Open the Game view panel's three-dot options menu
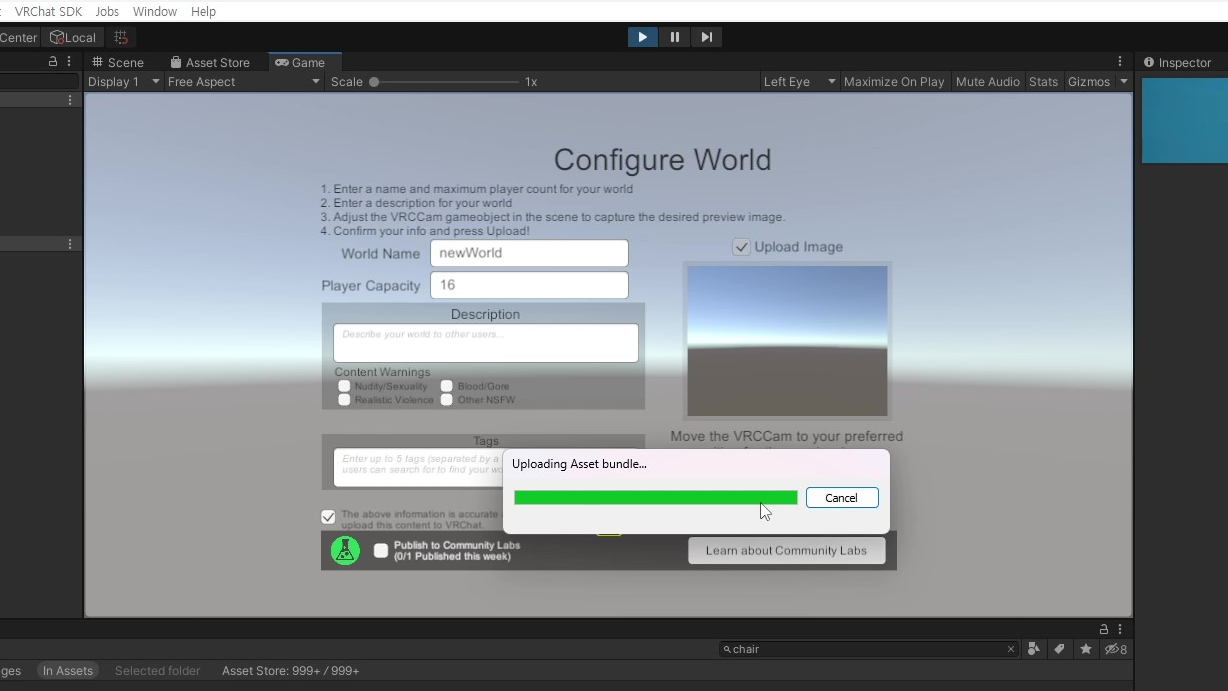Image resolution: width=1228 pixels, height=691 pixels. click(x=1120, y=62)
